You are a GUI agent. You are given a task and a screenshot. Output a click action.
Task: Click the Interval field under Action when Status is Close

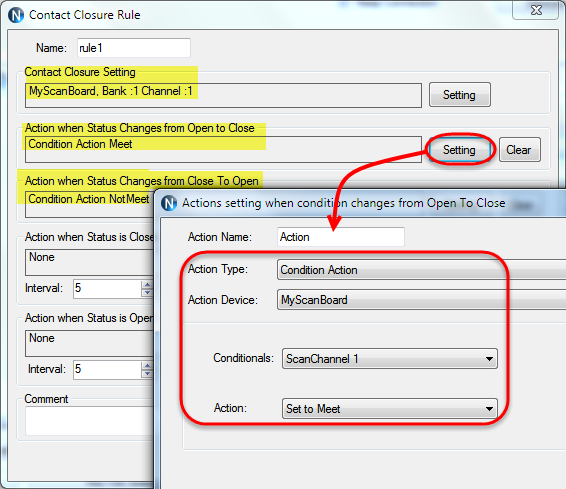pyautogui.click(x=107, y=289)
